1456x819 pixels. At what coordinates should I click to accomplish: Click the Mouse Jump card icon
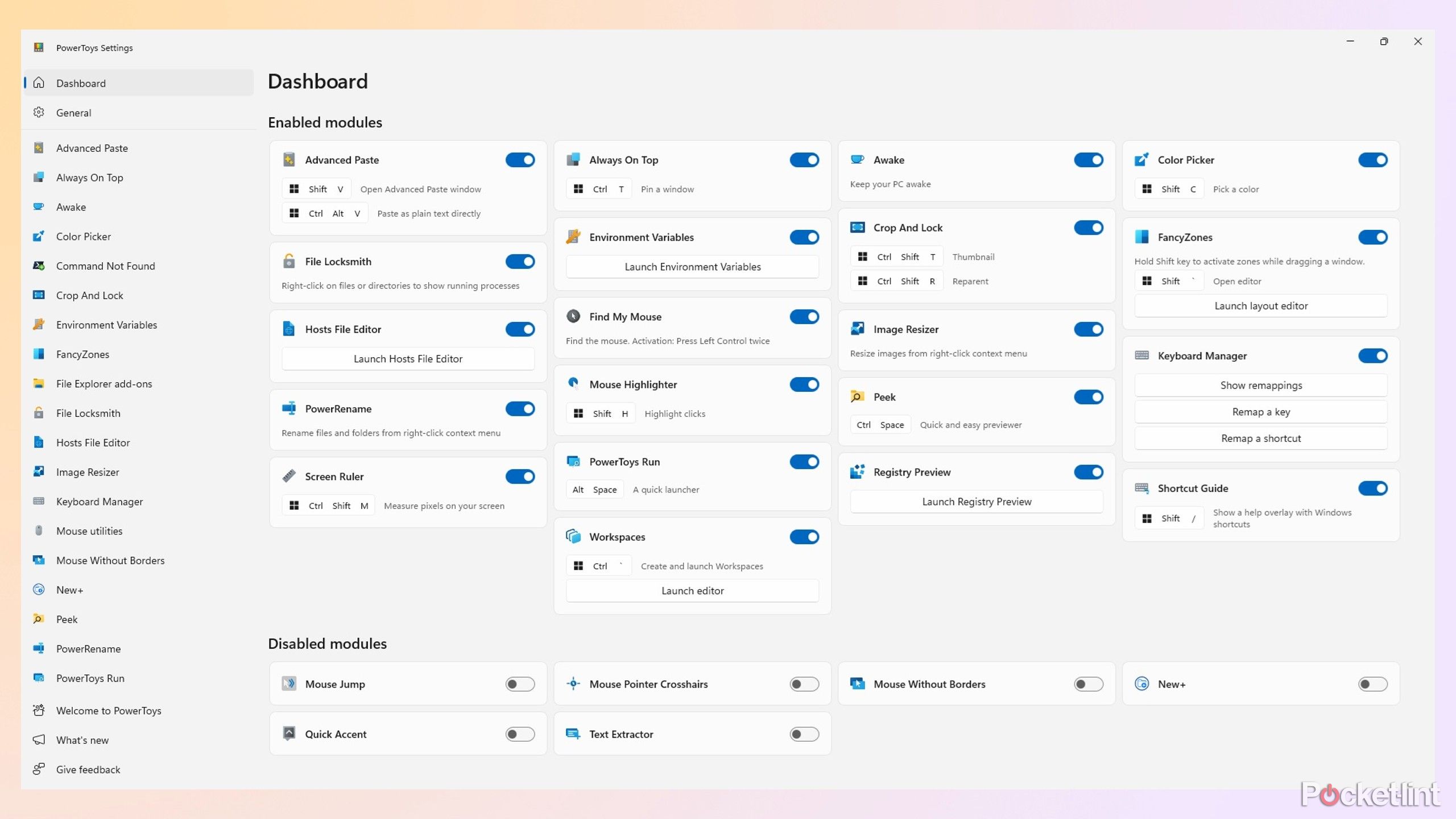point(289,684)
